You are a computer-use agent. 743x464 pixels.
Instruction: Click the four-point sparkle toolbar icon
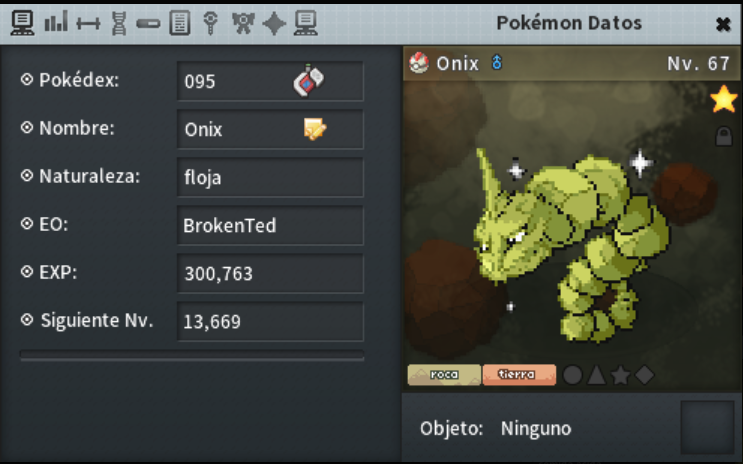point(274,23)
